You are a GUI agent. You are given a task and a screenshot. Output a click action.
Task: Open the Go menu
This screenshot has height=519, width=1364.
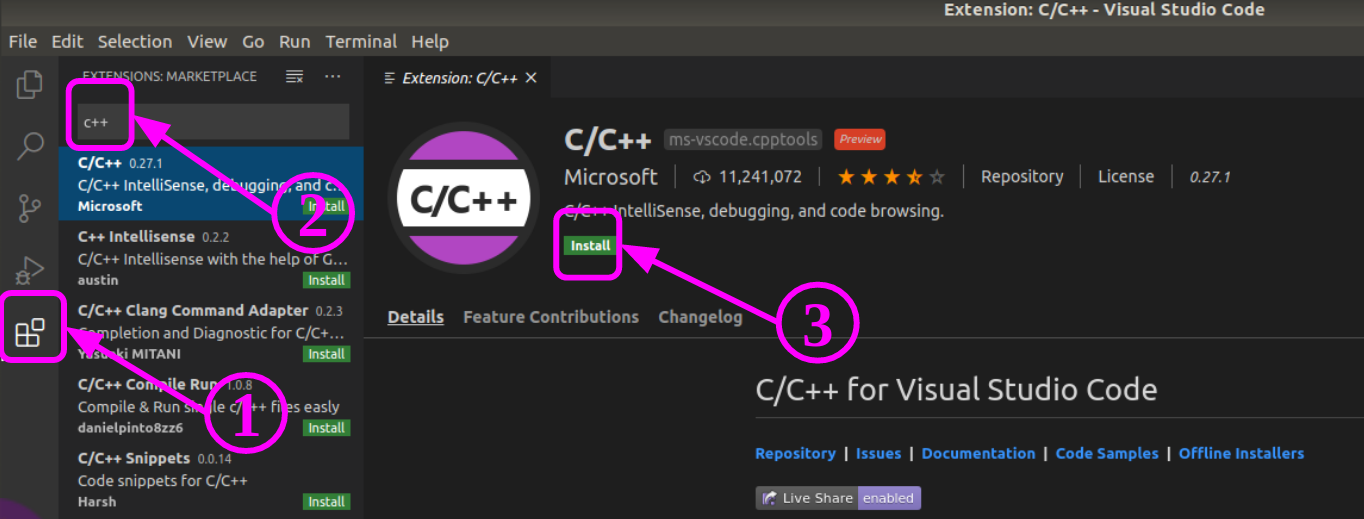[253, 41]
